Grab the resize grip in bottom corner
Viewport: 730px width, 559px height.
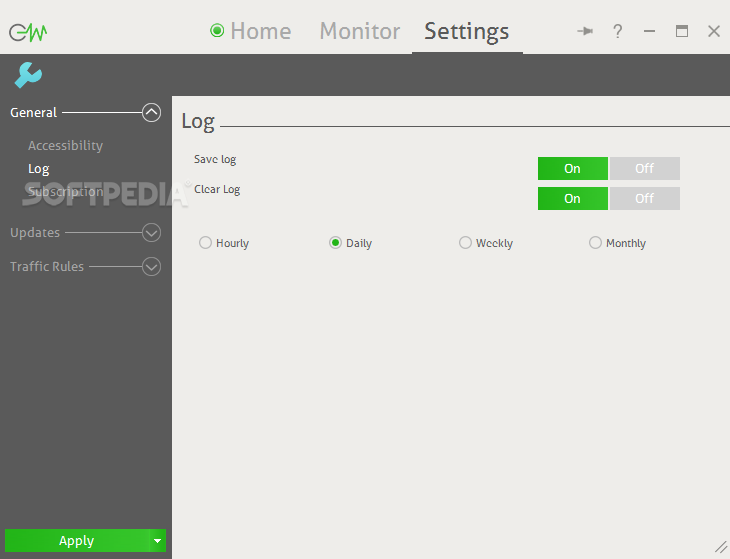pyautogui.click(x=721, y=547)
